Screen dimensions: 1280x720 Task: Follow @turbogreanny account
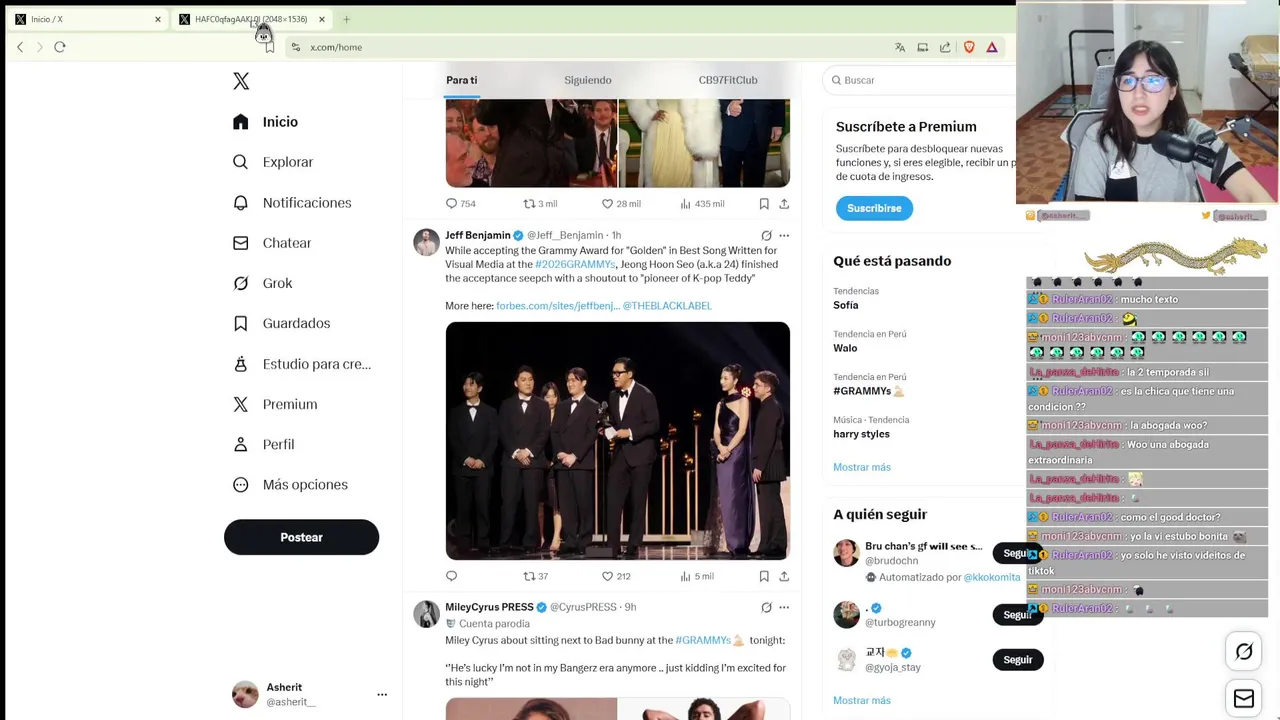pyautogui.click(x=1017, y=614)
